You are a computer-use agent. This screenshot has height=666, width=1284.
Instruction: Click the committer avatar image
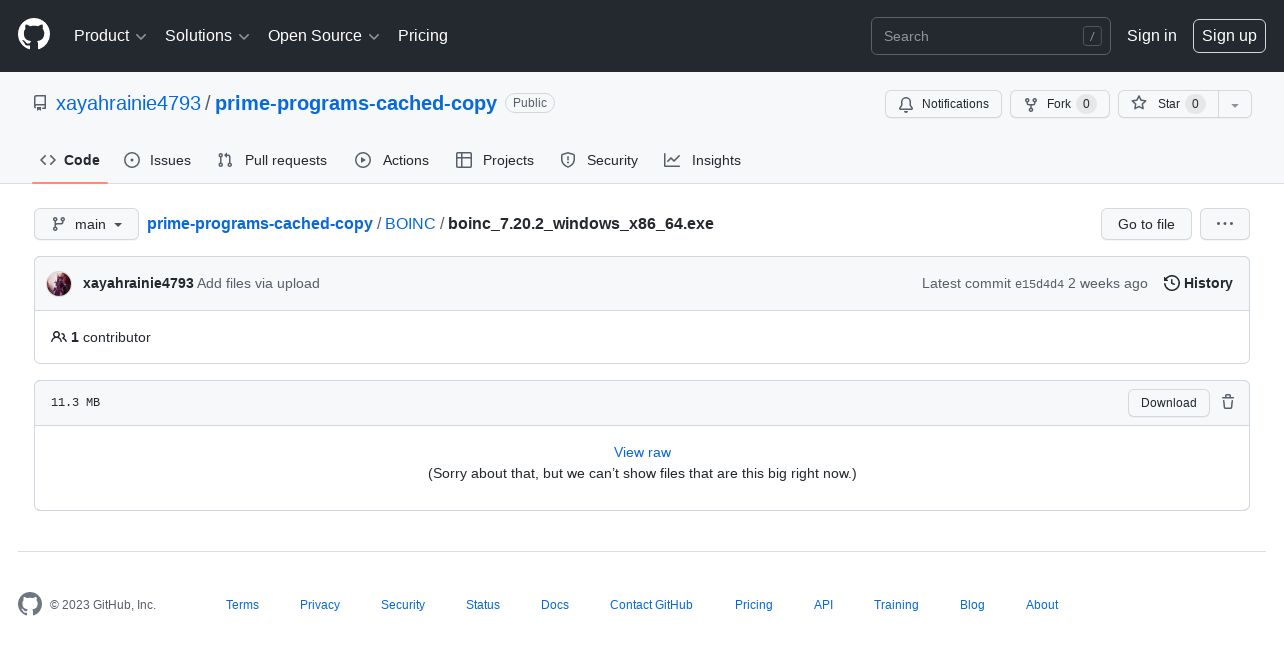coord(59,283)
